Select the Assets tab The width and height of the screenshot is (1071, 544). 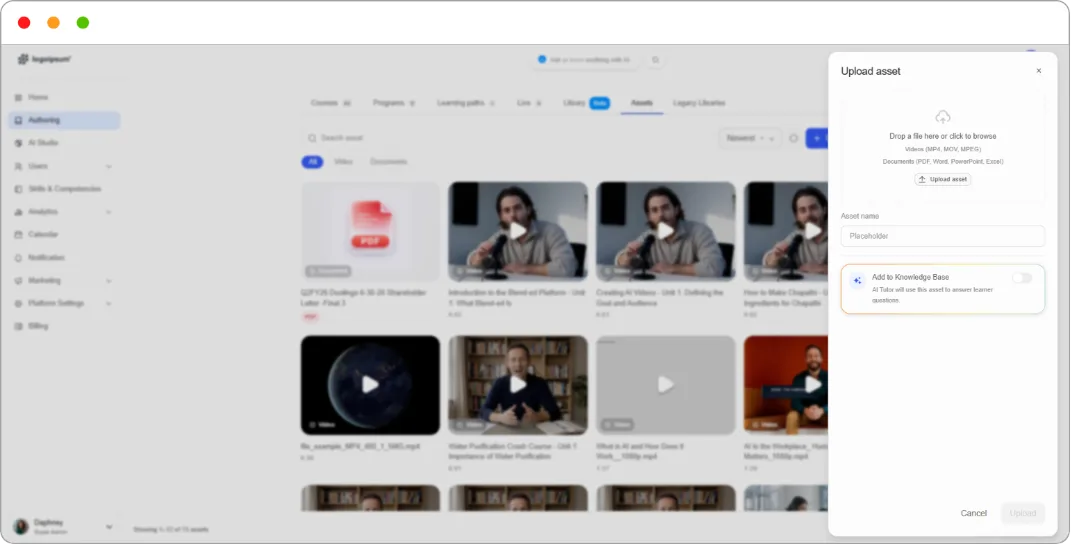642,103
